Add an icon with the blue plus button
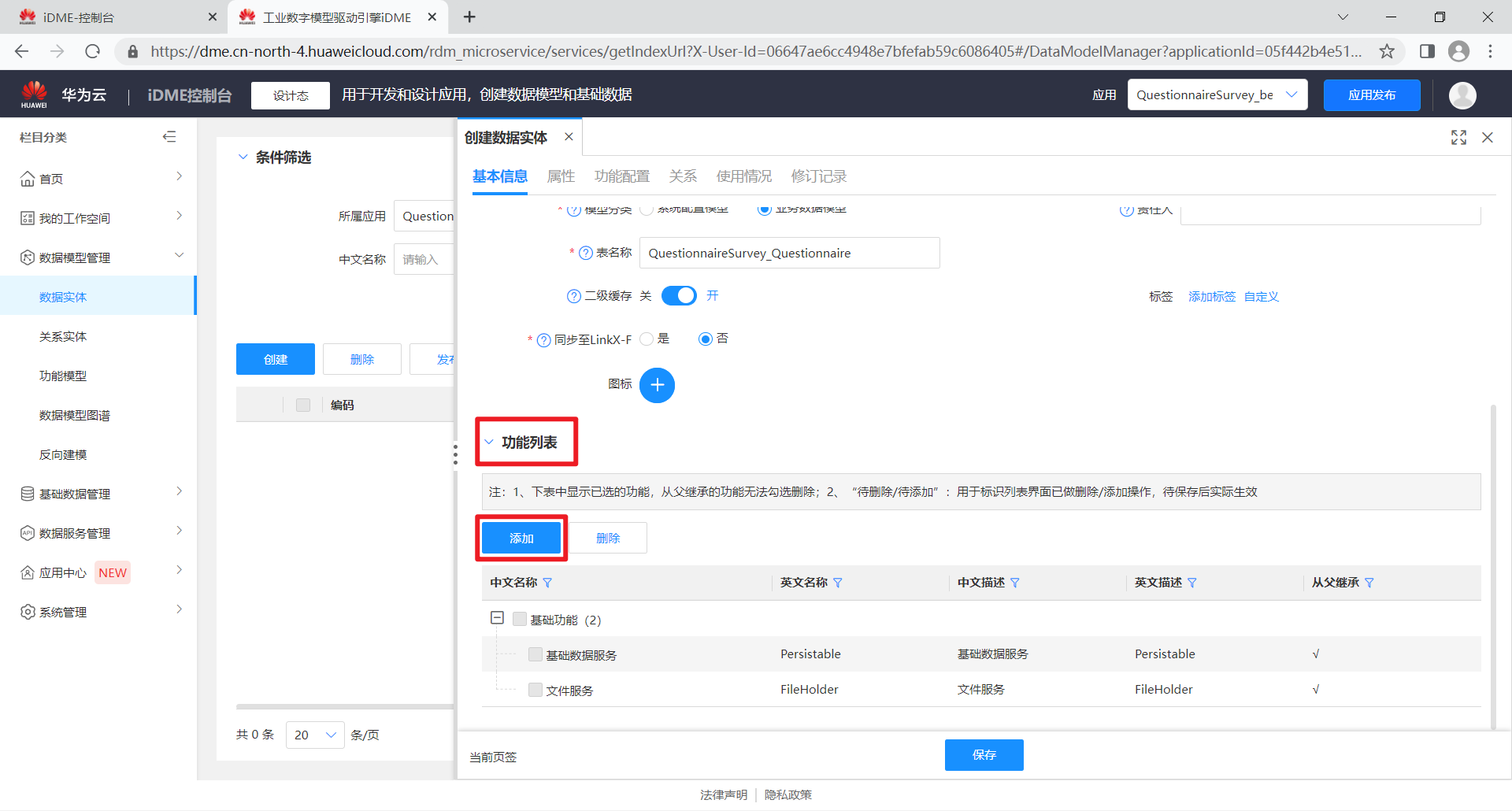Screen dimensions: 1512x811 pyautogui.click(x=657, y=385)
